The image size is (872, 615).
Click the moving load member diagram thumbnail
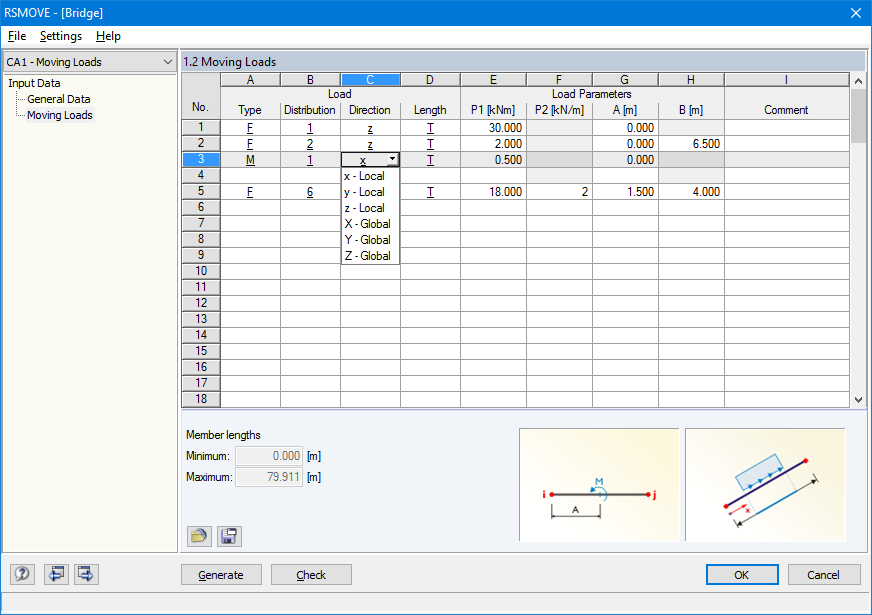pyautogui.click(x=765, y=484)
